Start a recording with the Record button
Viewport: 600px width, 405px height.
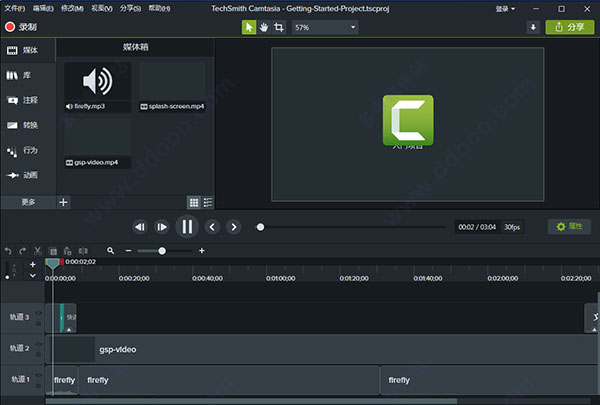(x=21, y=27)
